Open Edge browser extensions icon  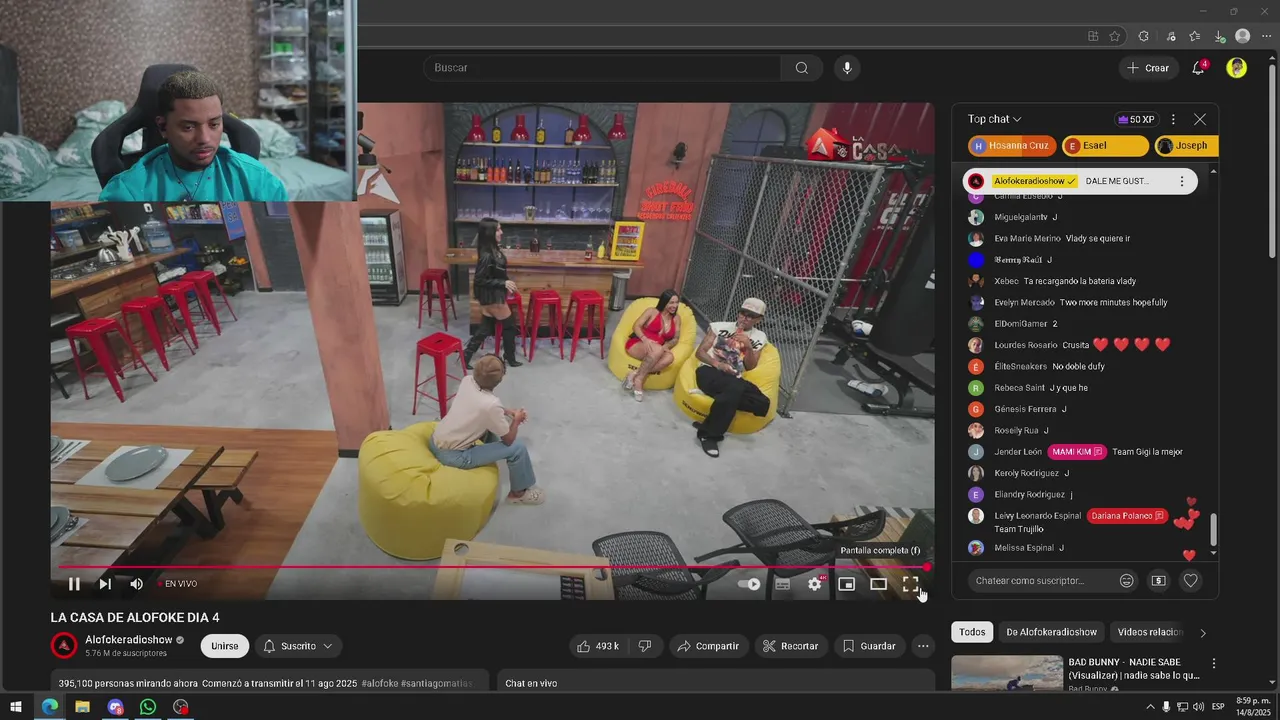[x=1143, y=36]
